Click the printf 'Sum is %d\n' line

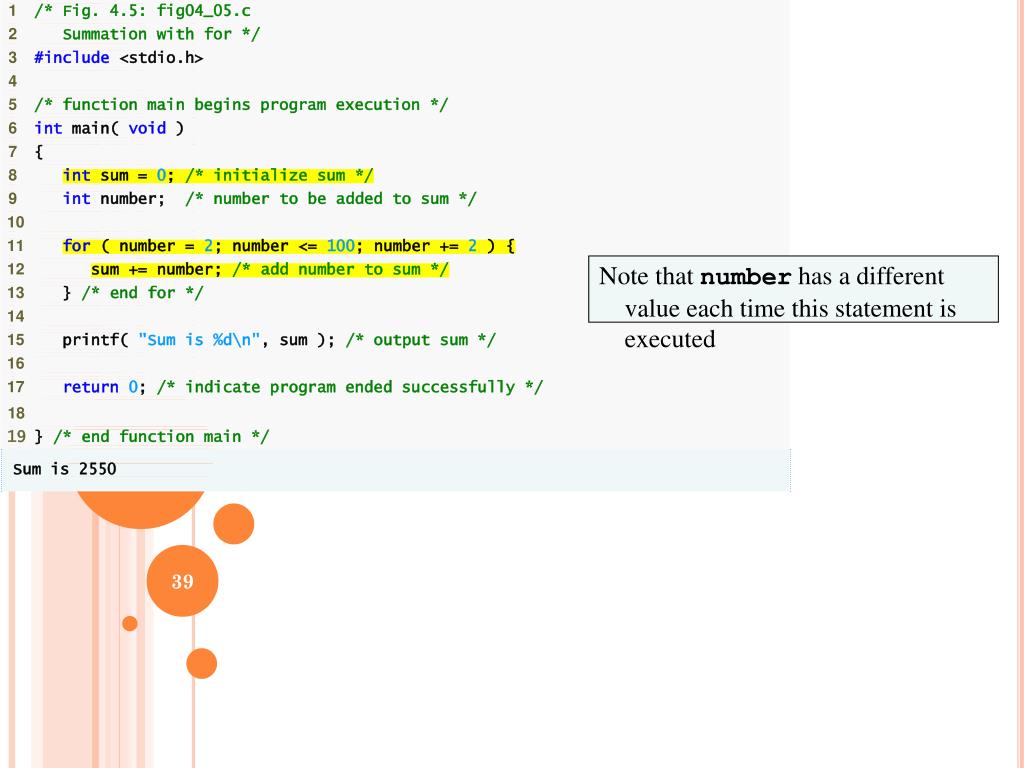[279, 340]
